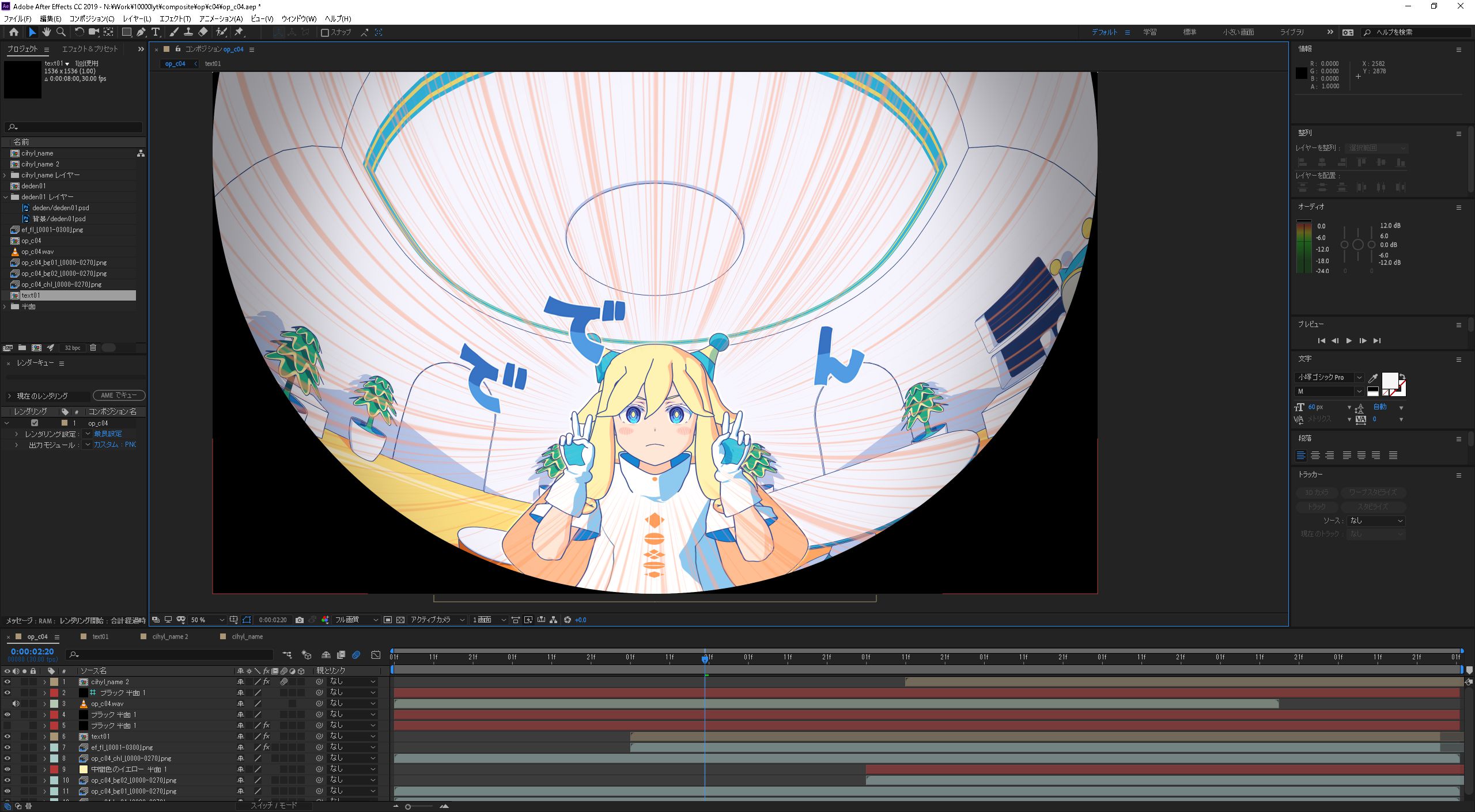Expand the cihyl_name レイヤー folder
The width and height of the screenshot is (1475, 812).
pyautogui.click(x=5, y=175)
